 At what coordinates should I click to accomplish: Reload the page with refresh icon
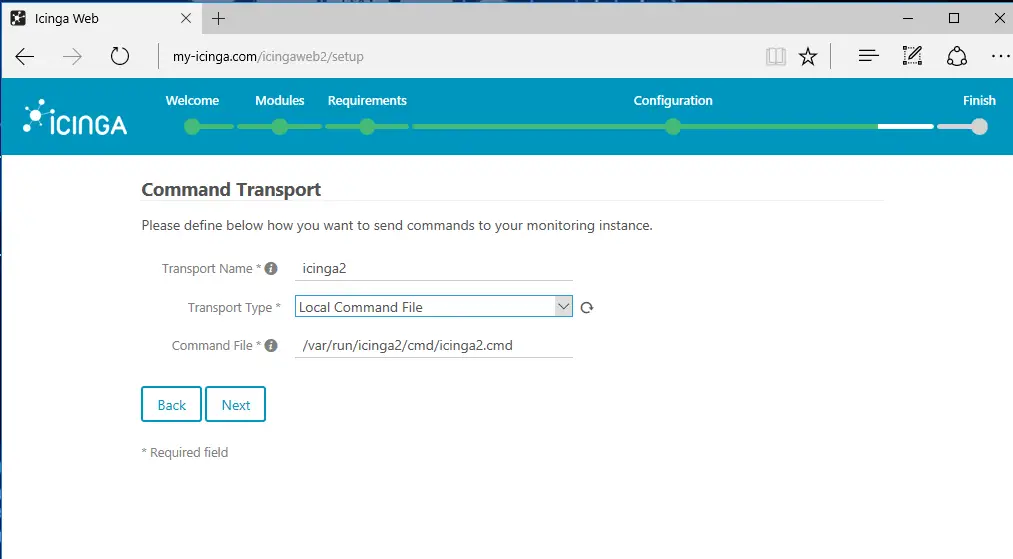(x=120, y=56)
